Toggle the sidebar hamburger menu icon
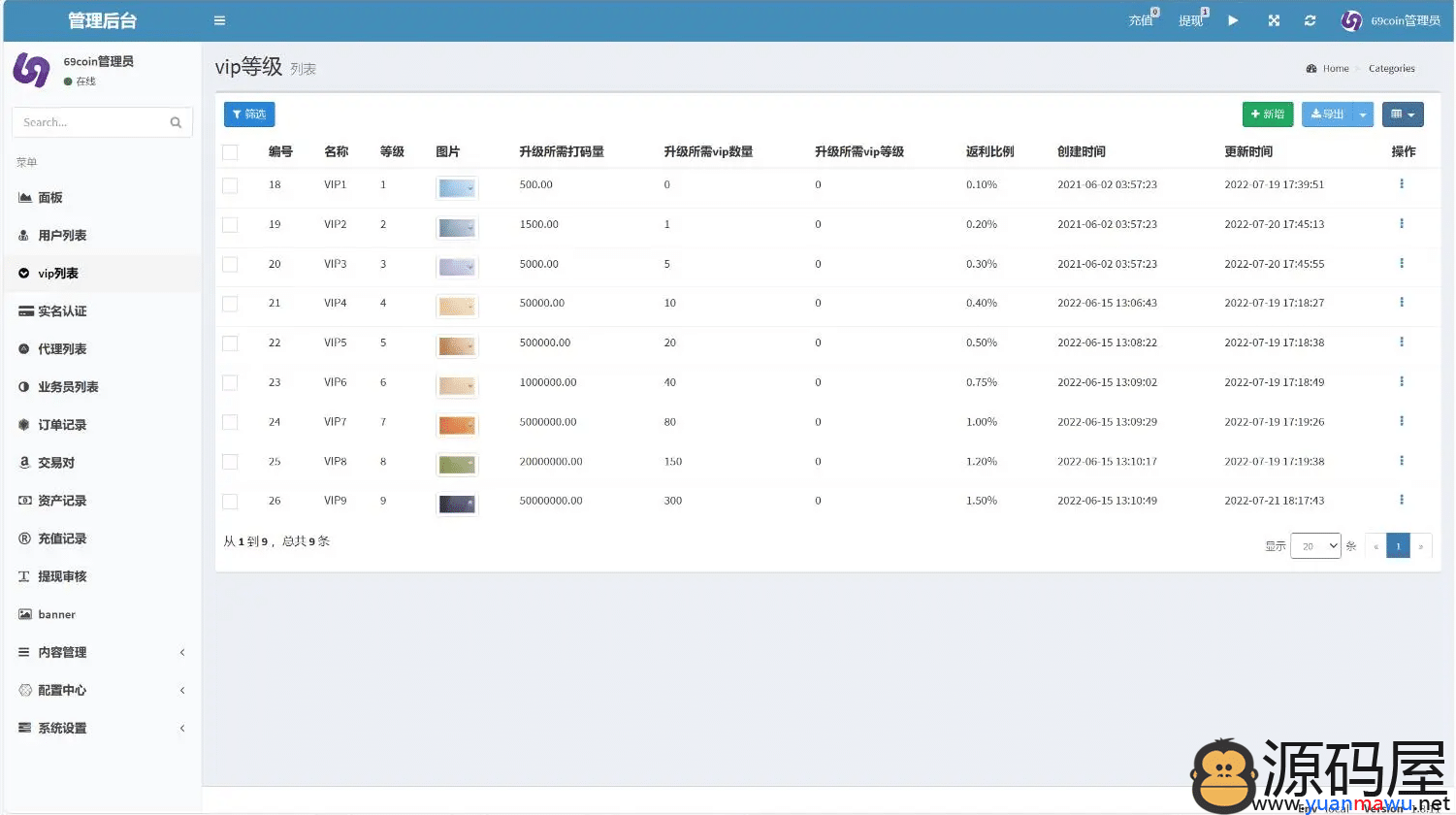This screenshot has width=1456, height=815. [219, 20]
